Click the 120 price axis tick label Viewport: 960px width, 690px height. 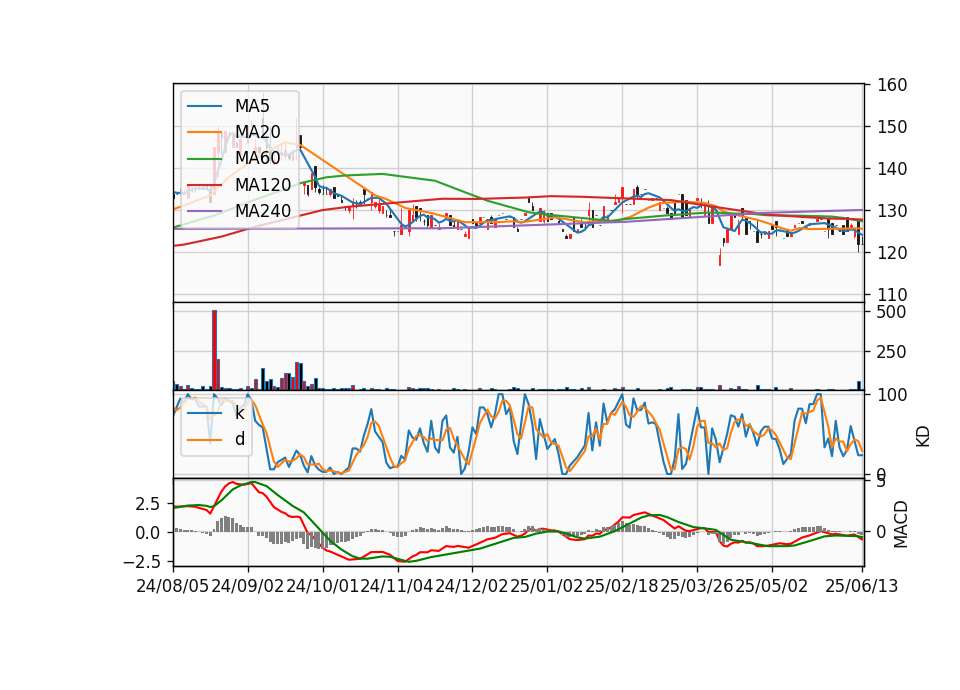tap(891, 252)
